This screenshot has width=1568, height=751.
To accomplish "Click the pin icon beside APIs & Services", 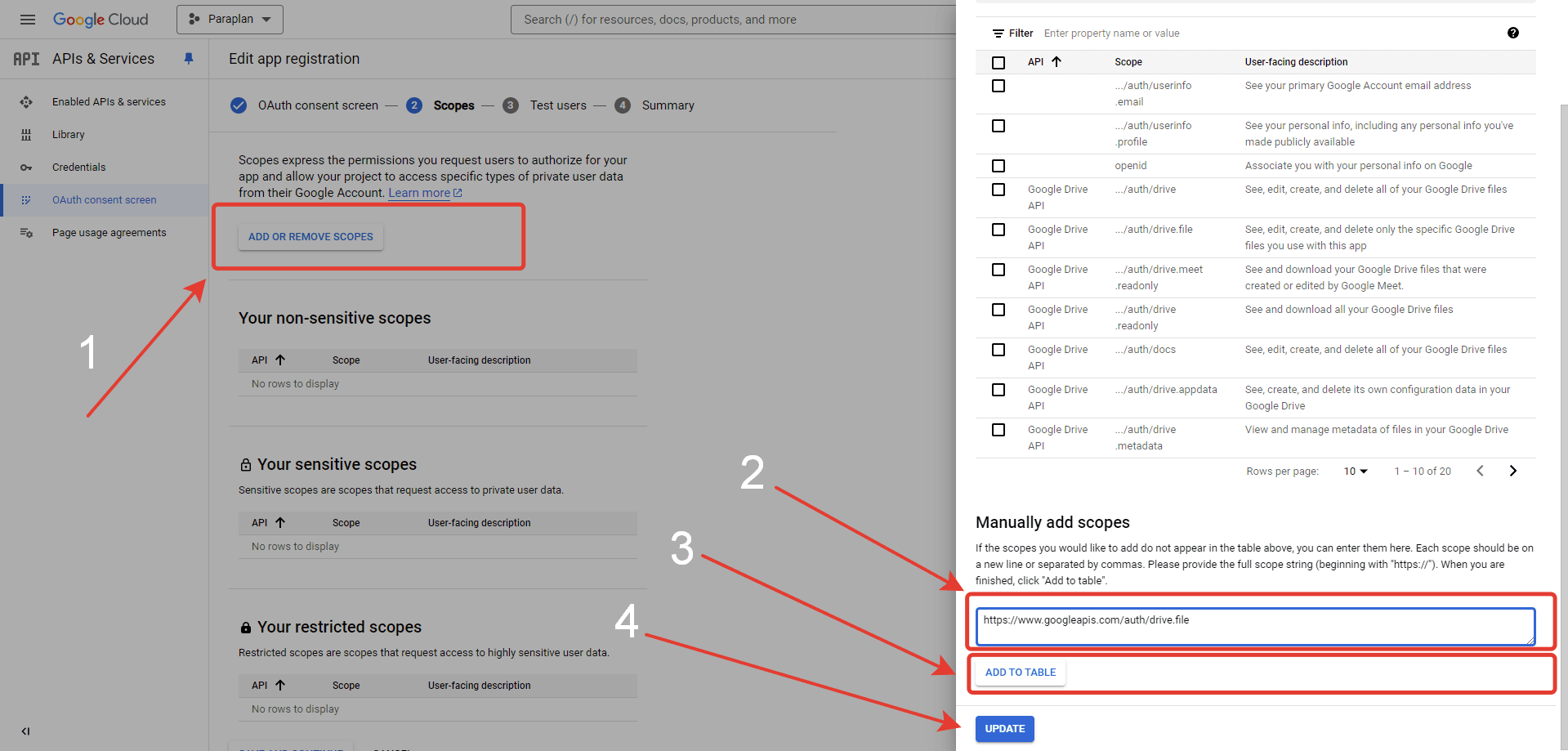I will pyautogui.click(x=189, y=59).
